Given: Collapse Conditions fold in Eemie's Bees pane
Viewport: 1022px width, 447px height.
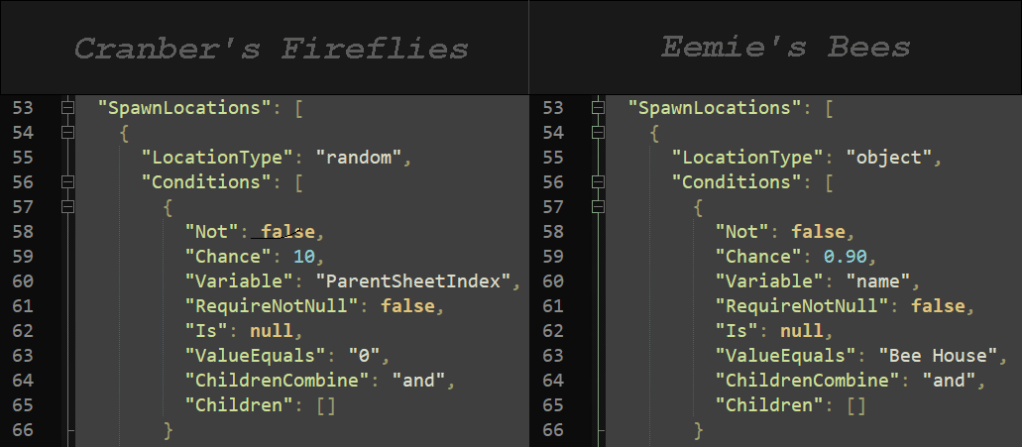Looking at the screenshot, I should (x=597, y=182).
